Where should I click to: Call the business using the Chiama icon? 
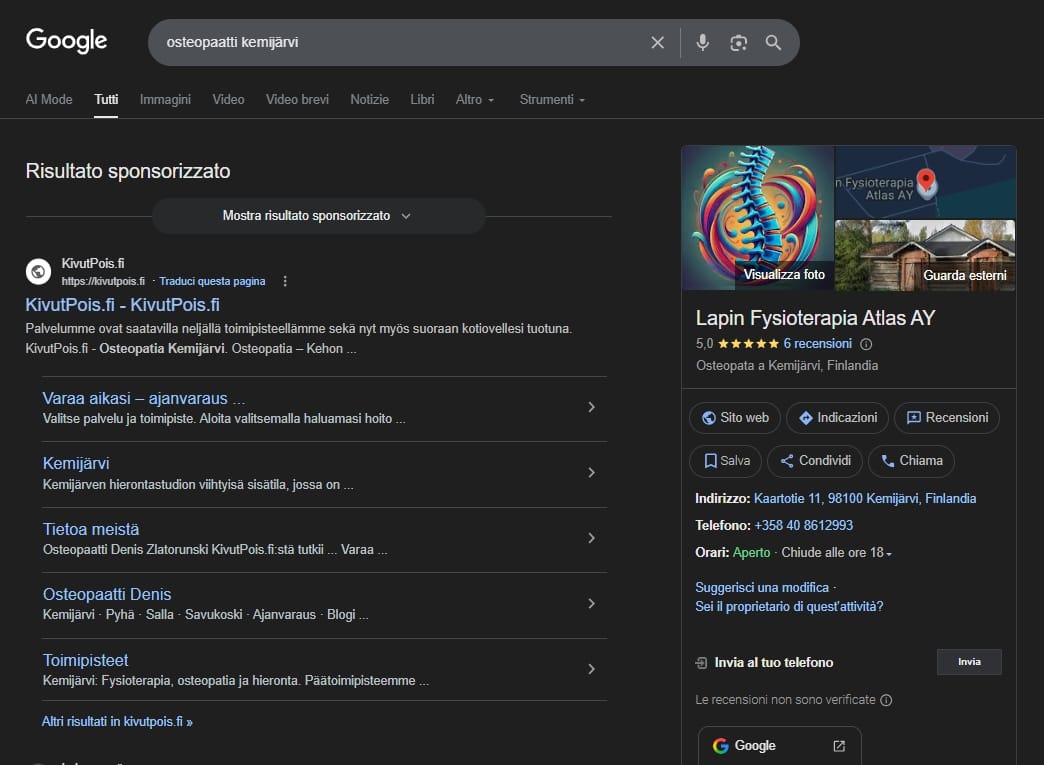(x=910, y=461)
